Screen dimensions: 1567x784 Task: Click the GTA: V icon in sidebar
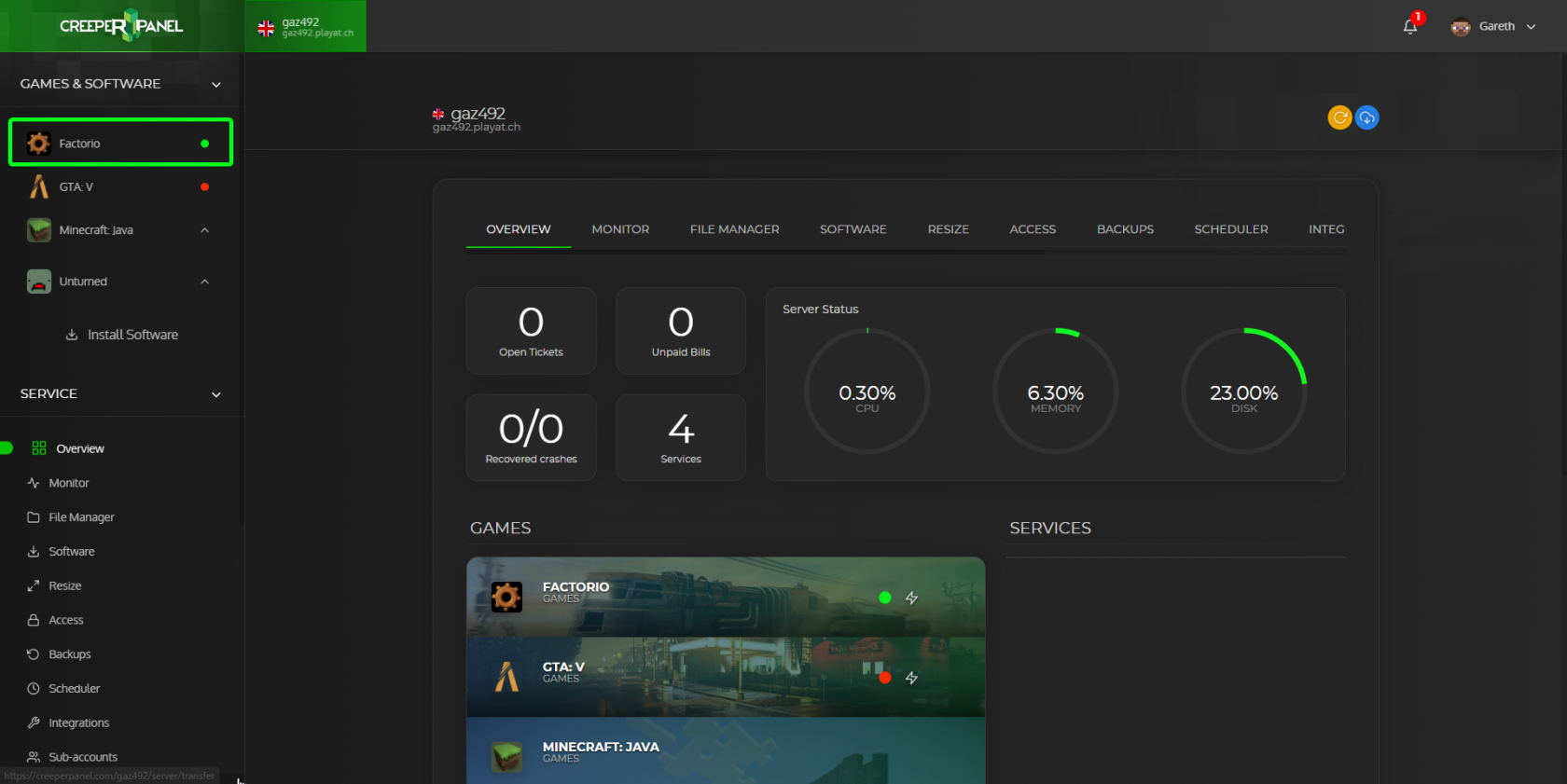coord(38,186)
